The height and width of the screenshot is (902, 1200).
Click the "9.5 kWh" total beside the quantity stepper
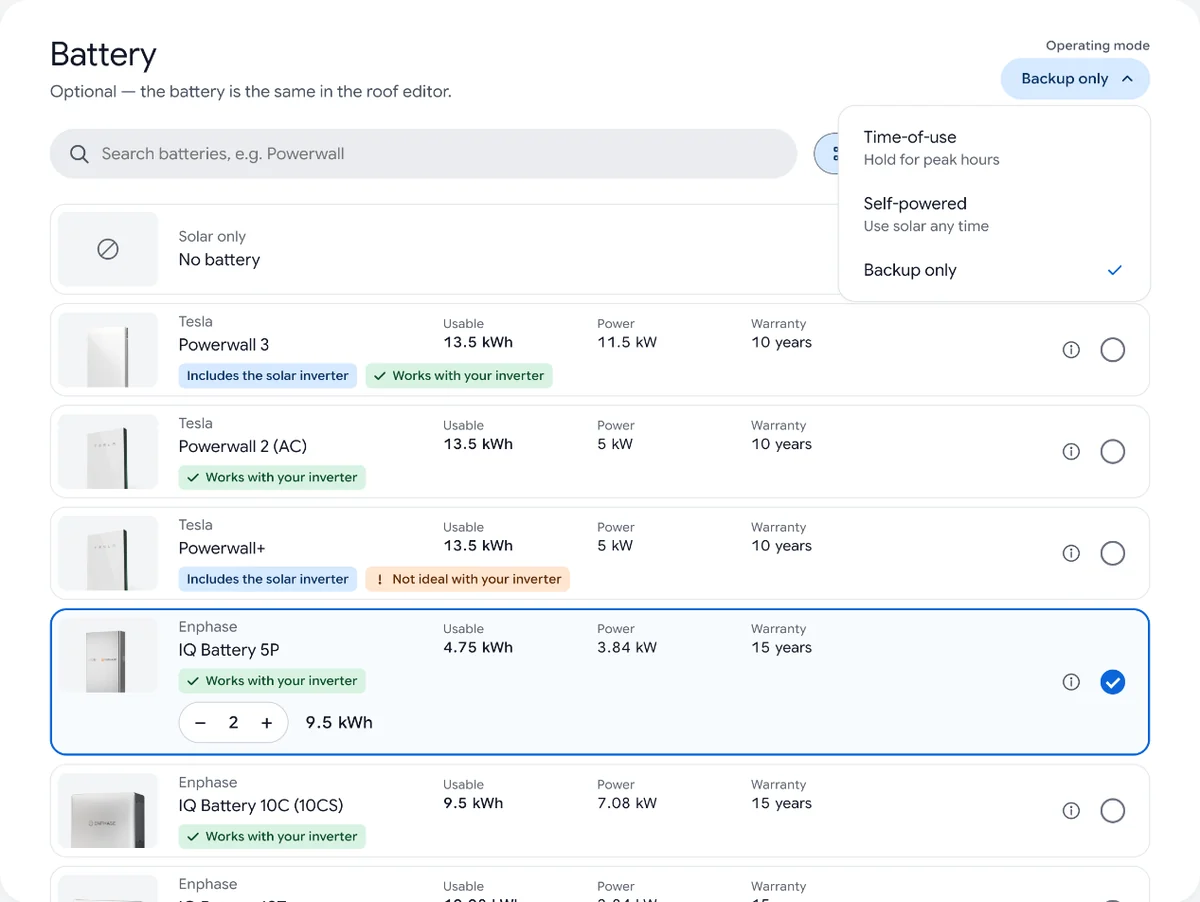[339, 723]
